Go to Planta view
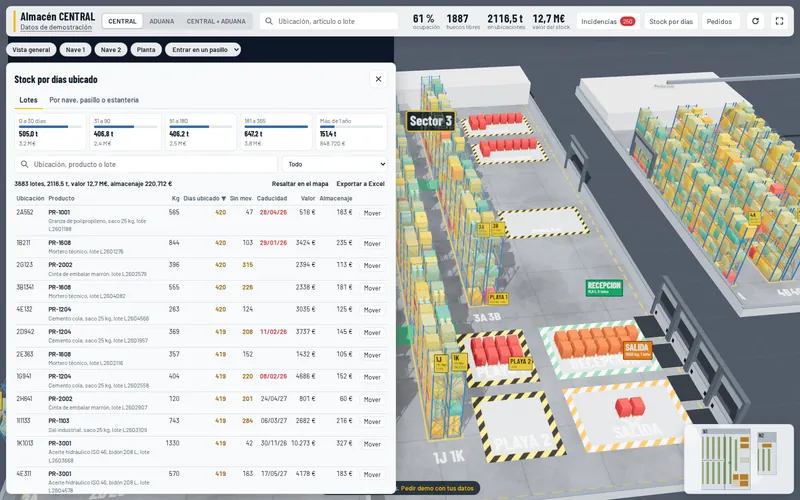The width and height of the screenshot is (800, 500). (x=146, y=49)
